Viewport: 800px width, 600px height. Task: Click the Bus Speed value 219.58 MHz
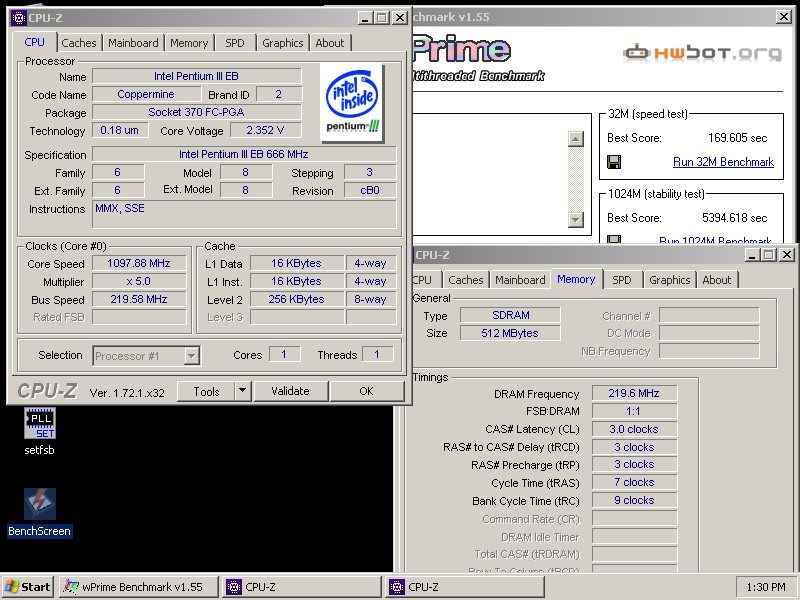tap(139, 299)
